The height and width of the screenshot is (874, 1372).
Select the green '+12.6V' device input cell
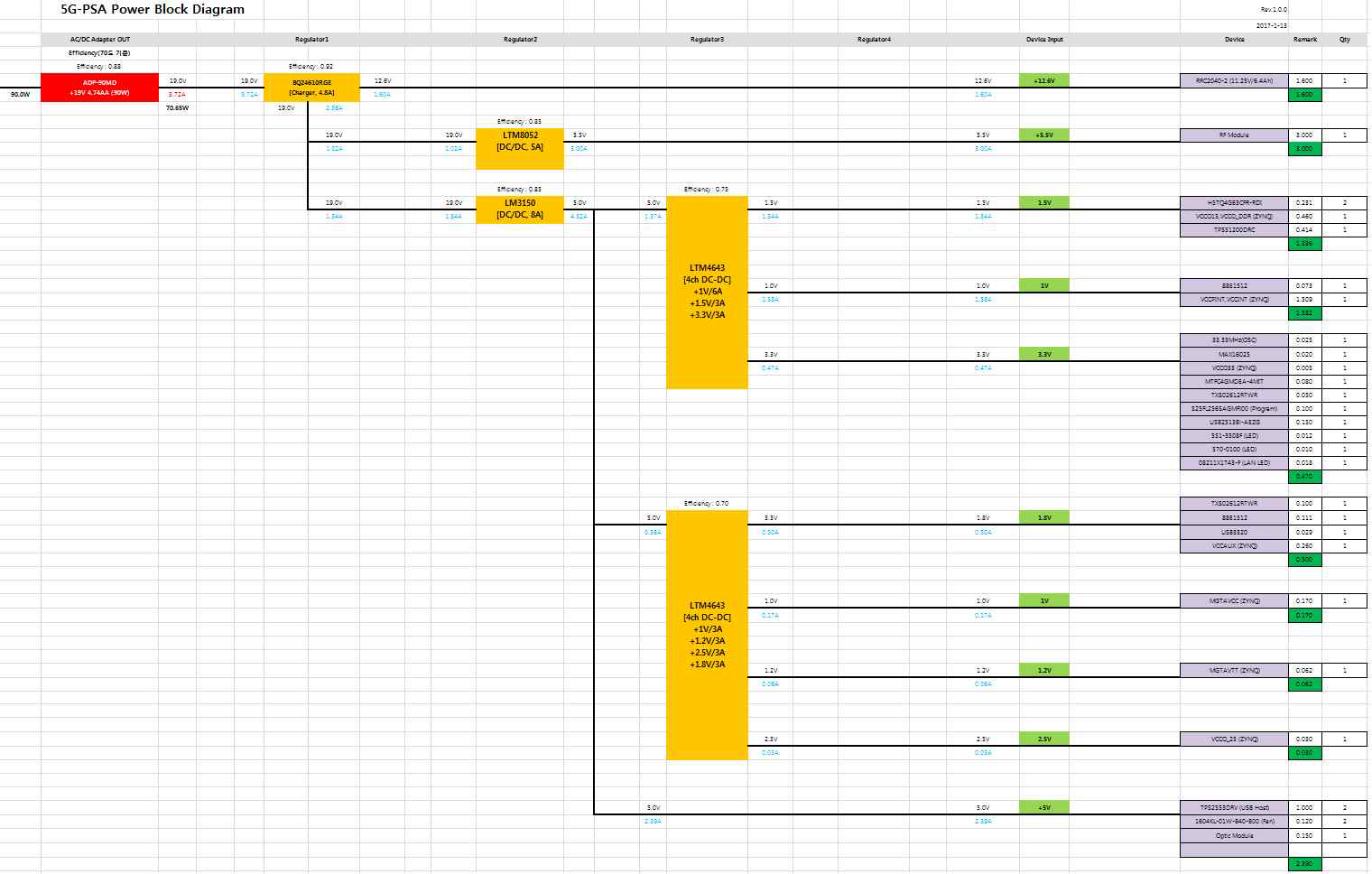tap(1044, 80)
